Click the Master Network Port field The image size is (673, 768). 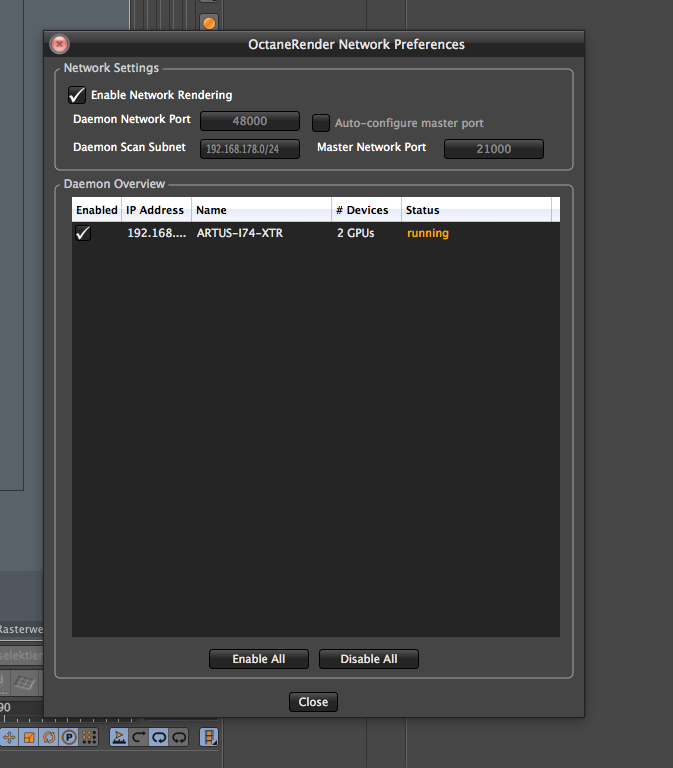[494, 149]
